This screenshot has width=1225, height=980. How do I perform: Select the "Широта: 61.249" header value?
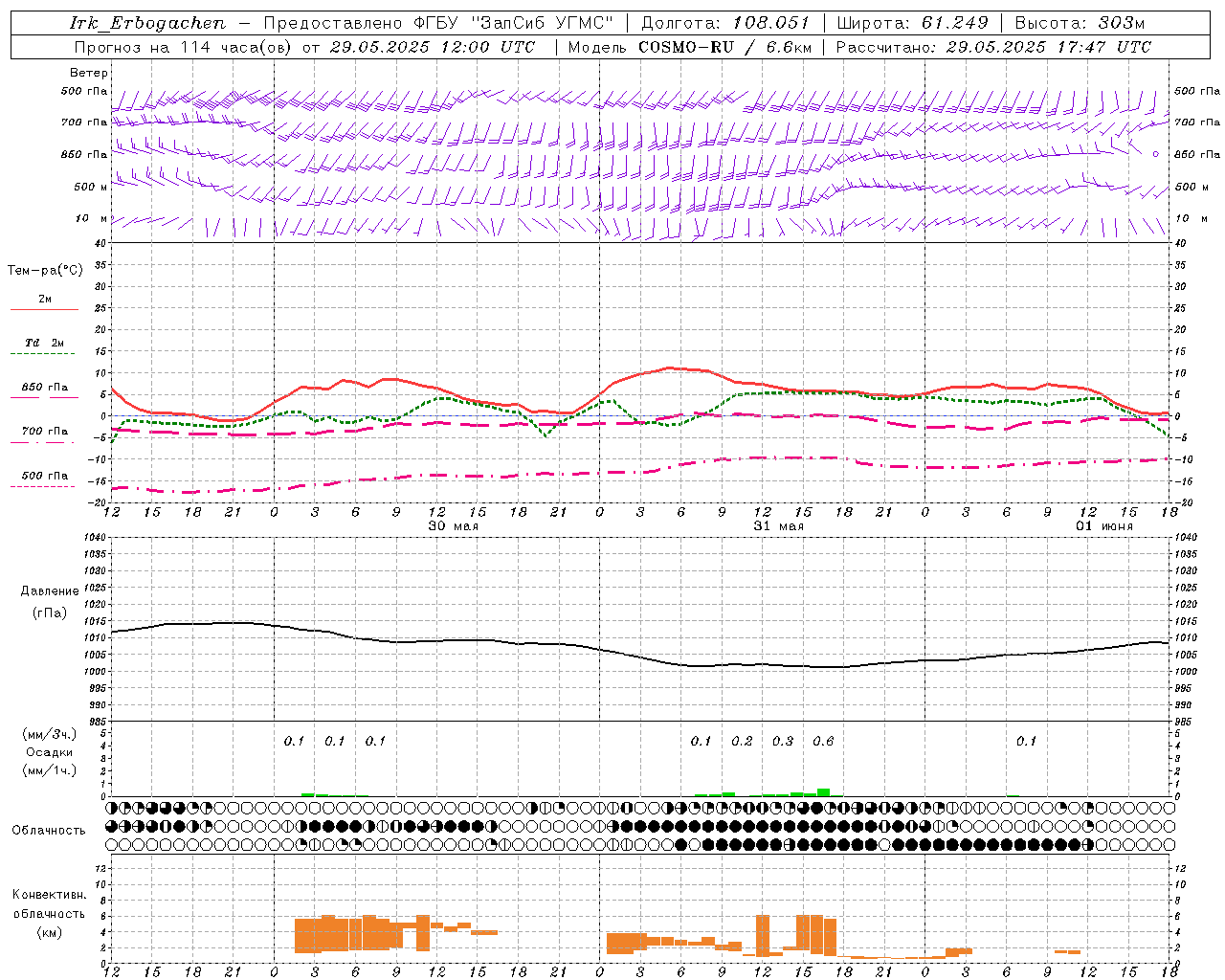(912, 23)
